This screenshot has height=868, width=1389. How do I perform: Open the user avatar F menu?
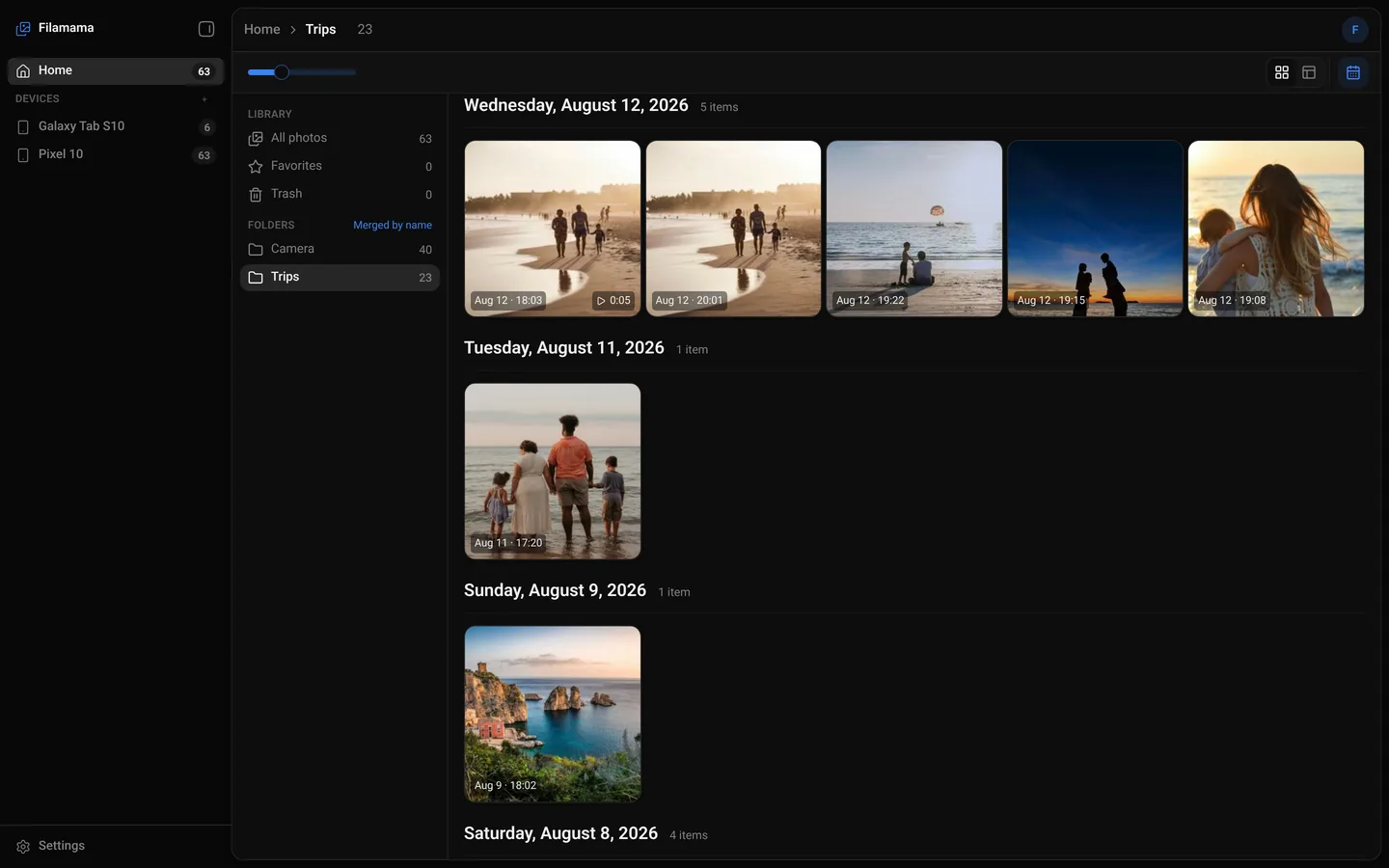(x=1354, y=30)
